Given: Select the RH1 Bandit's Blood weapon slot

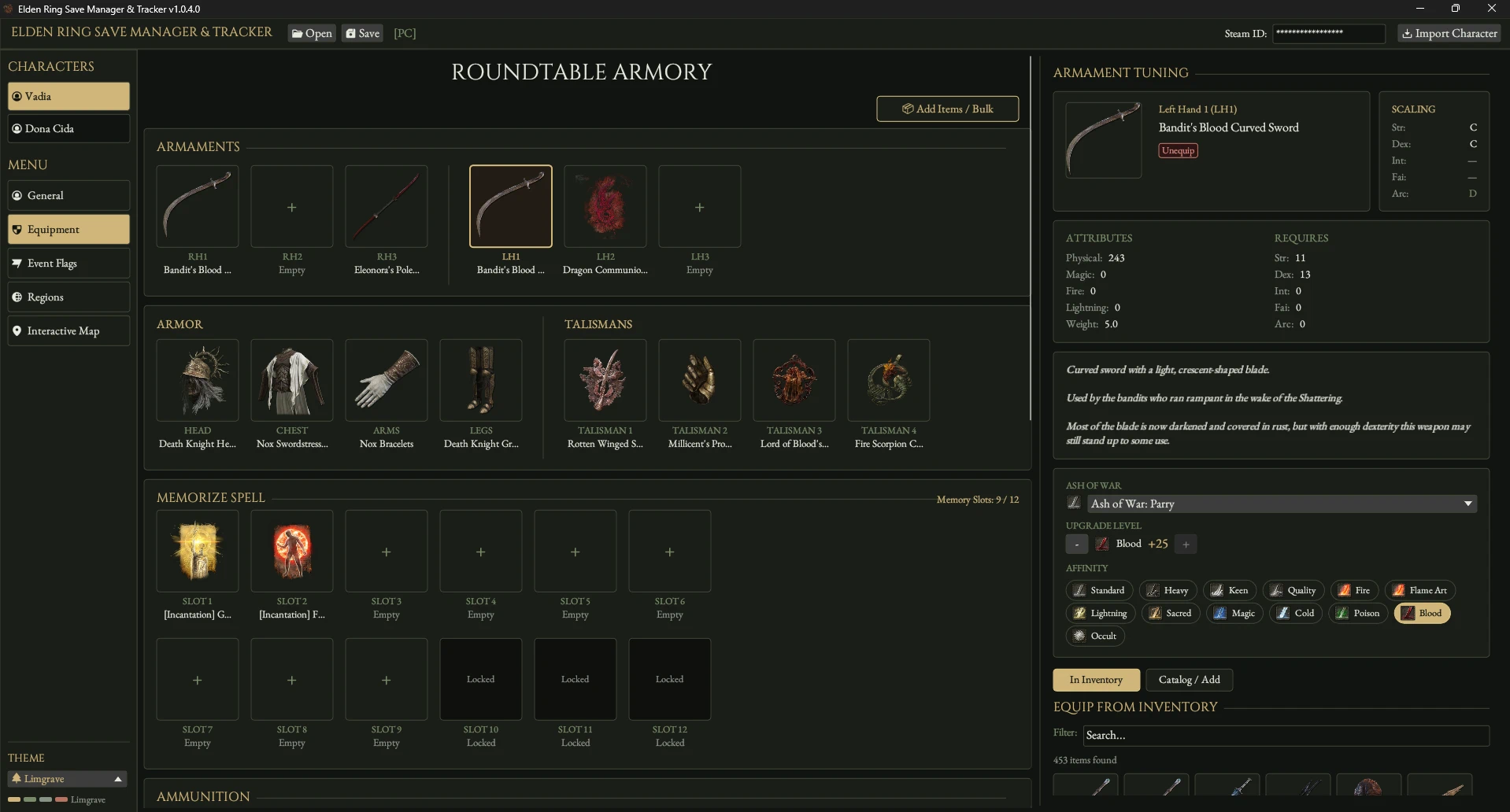Looking at the screenshot, I should pos(198,206).
